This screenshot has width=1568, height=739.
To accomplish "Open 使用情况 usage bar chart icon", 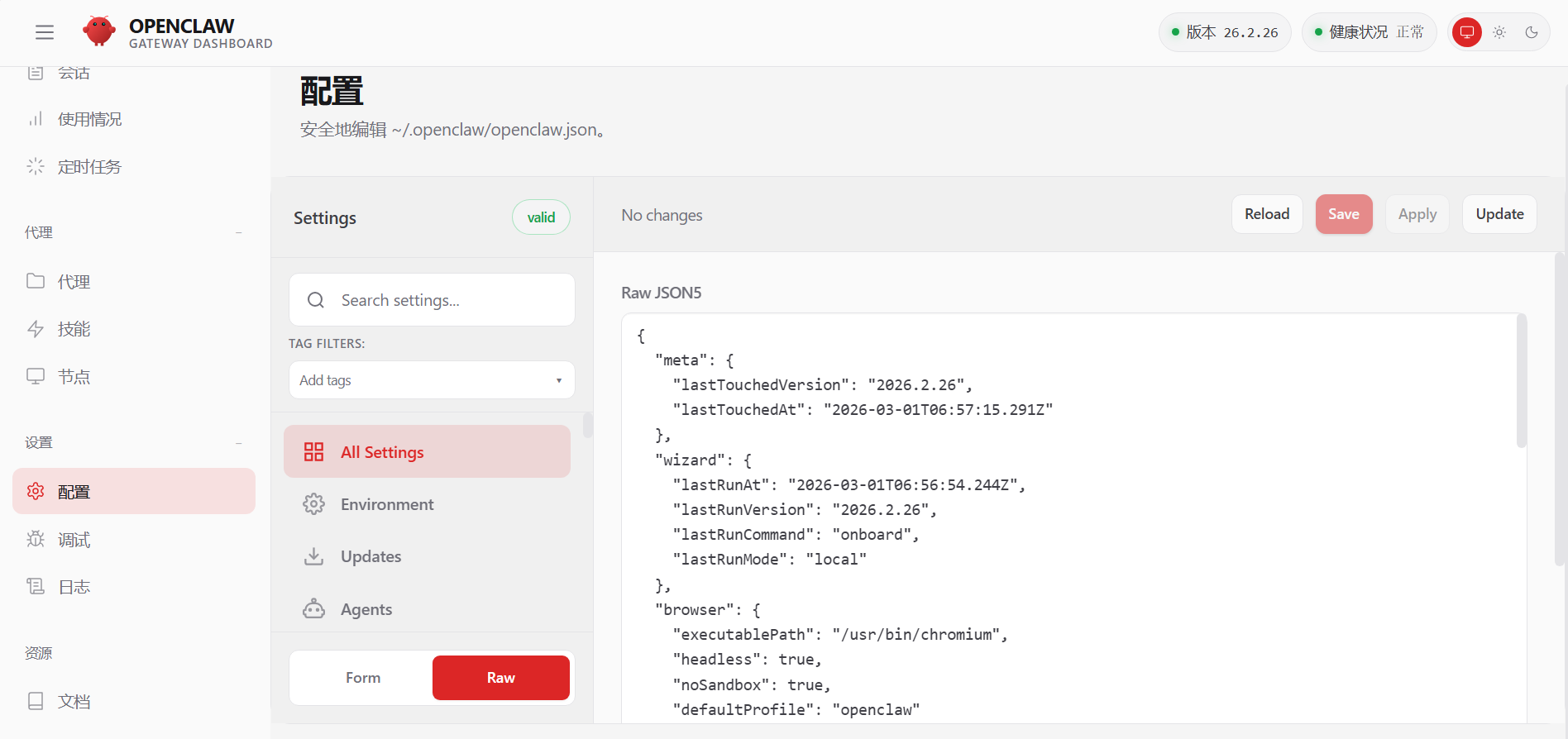I will pyautogui.click(x=36, y=119).
